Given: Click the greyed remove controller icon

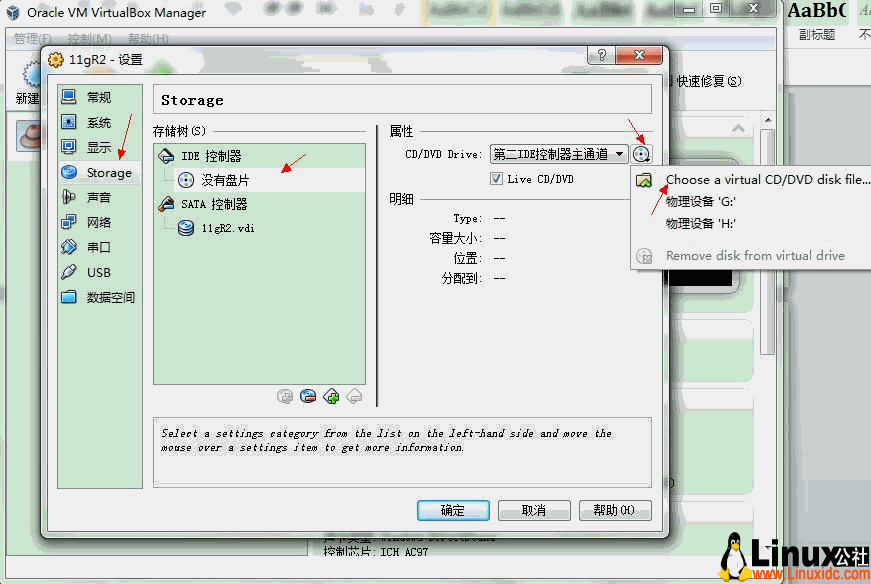Looking at the screenshot, I should pos(354,396).
